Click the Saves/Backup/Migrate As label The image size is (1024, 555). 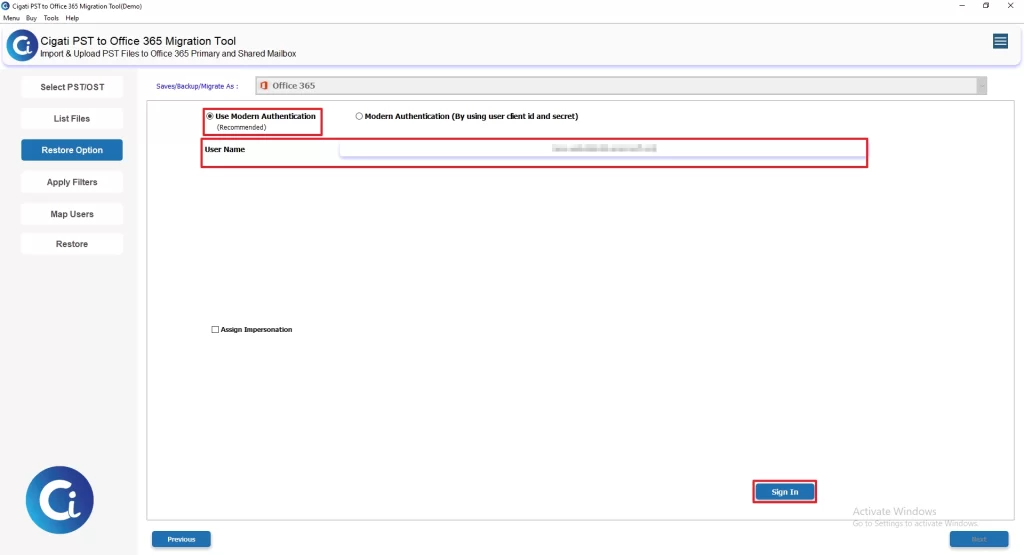click(197, 86)
